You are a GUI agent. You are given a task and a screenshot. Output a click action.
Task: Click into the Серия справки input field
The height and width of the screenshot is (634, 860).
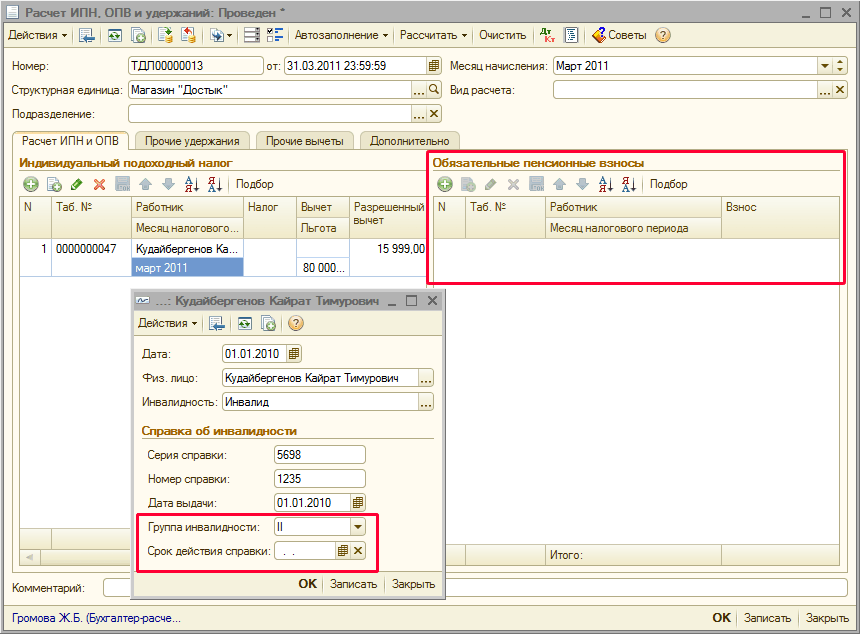(x=319, y=455)
